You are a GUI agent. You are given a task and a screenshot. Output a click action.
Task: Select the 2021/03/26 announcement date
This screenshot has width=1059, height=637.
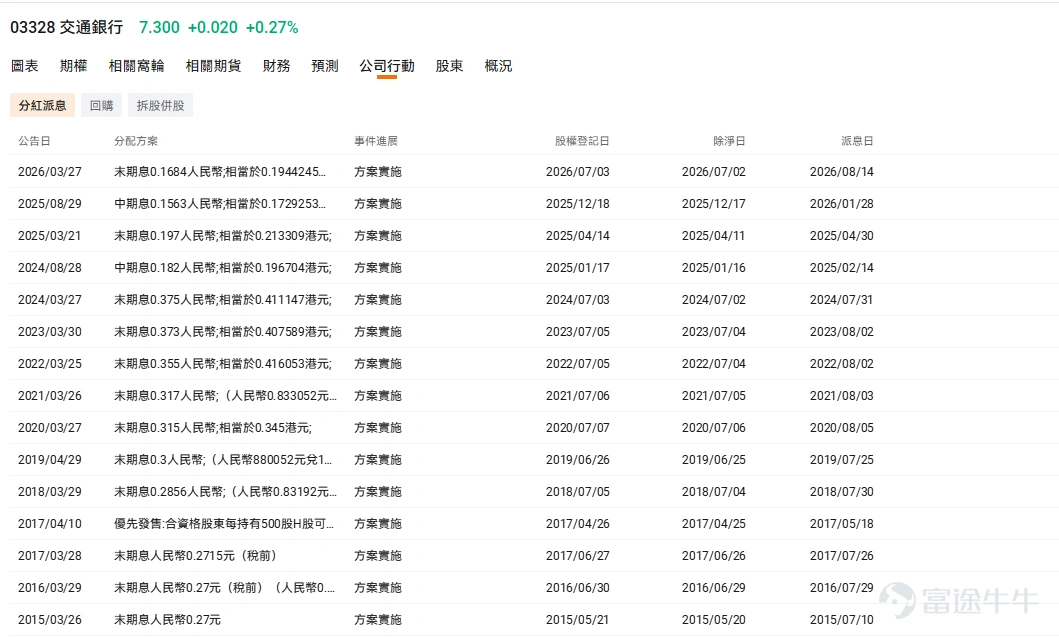pyautogui.click(x=50, y=395)
